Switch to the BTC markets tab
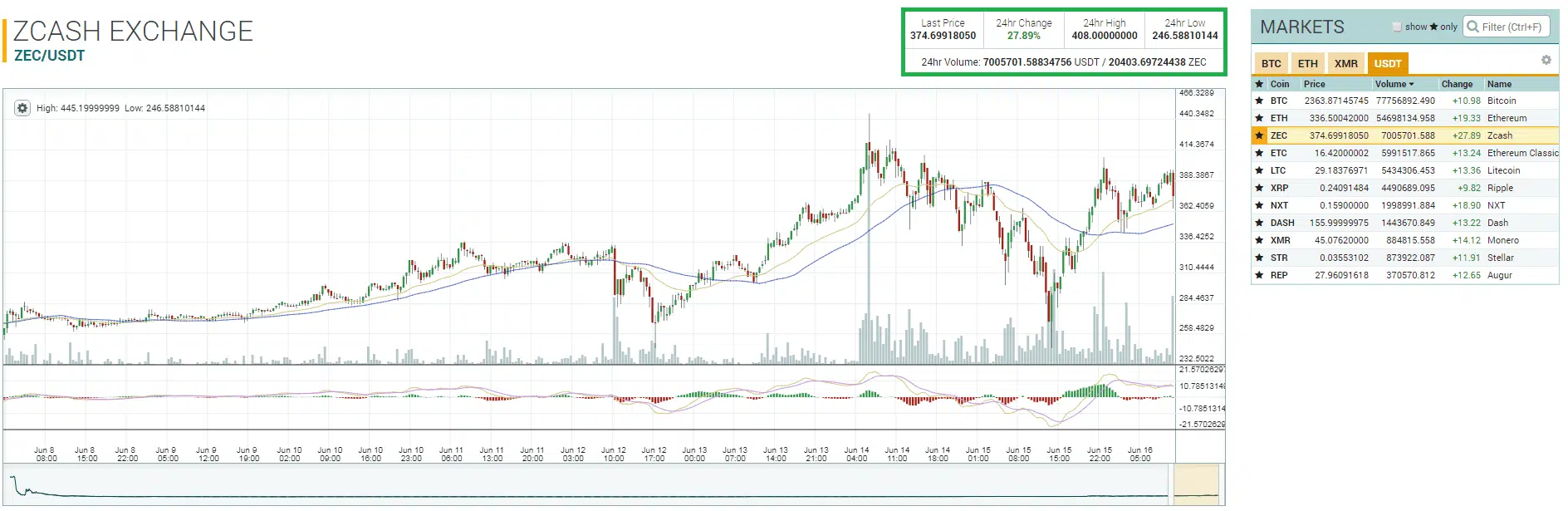The width and height of the screenshot is (1568, 511). pos(1271,63)
